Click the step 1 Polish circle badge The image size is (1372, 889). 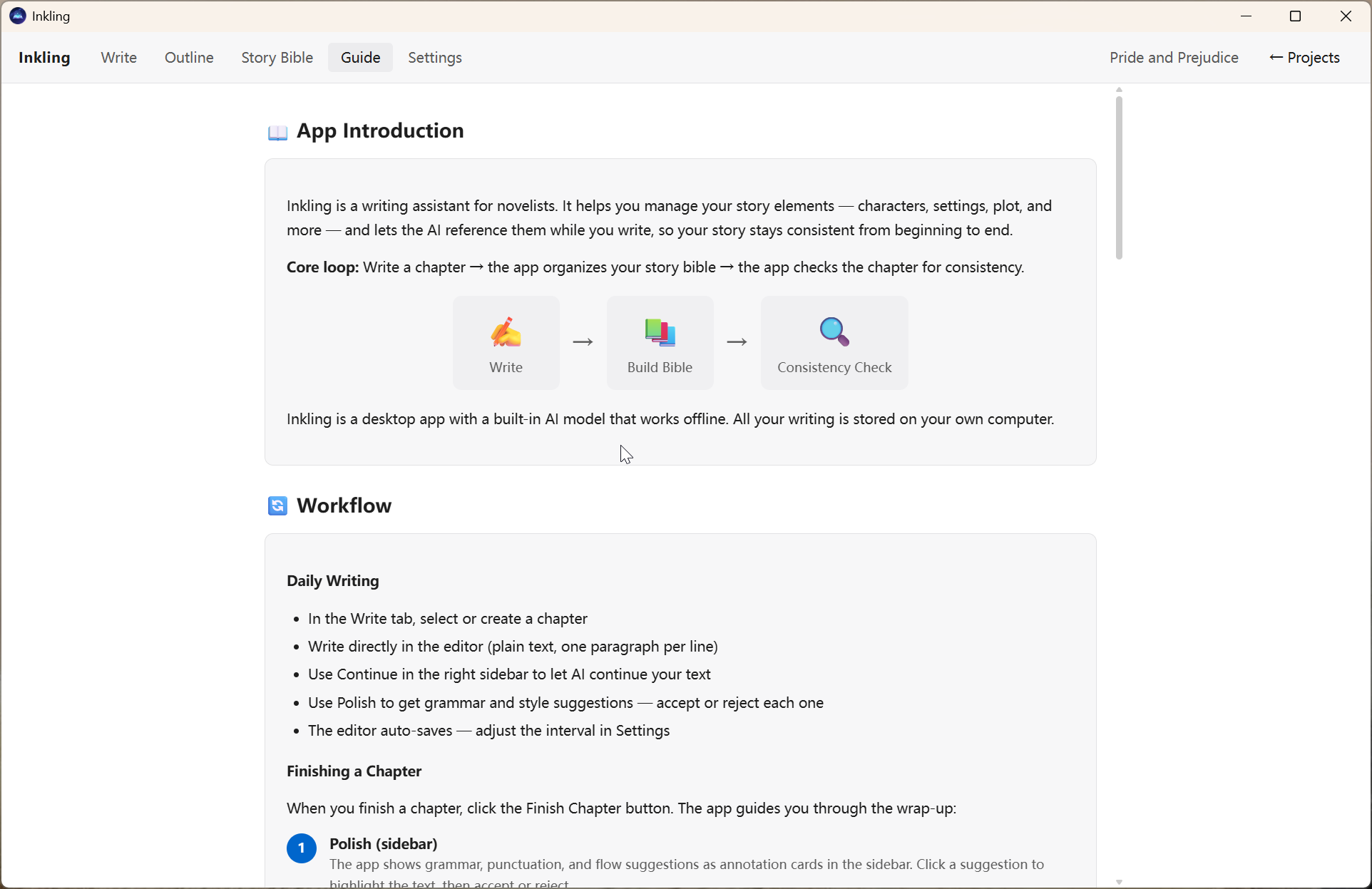pyautogui.click(x=302, y=848)
